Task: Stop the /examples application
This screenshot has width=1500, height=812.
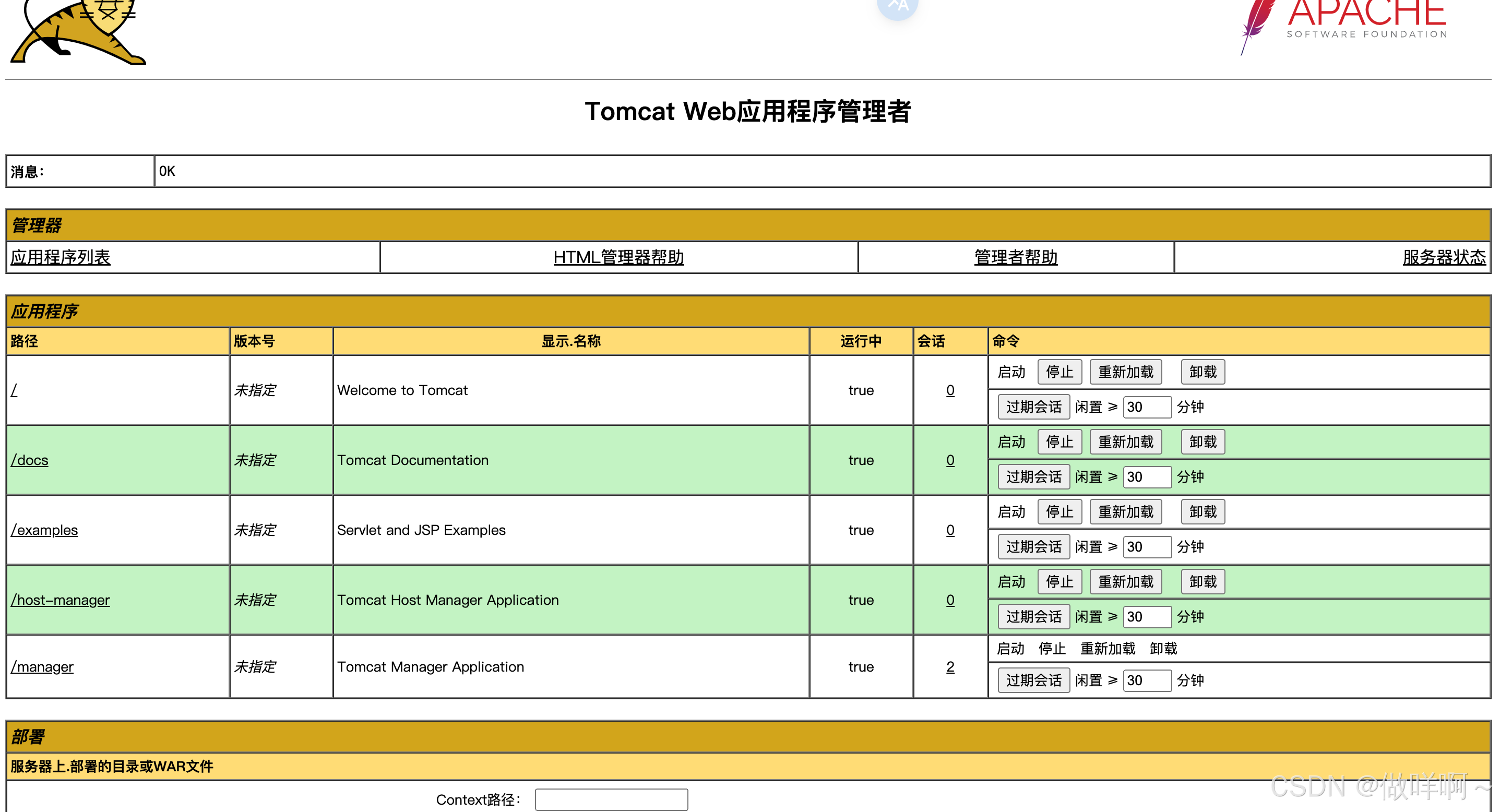Action: pyautogui.click(x=1060, y=511)
